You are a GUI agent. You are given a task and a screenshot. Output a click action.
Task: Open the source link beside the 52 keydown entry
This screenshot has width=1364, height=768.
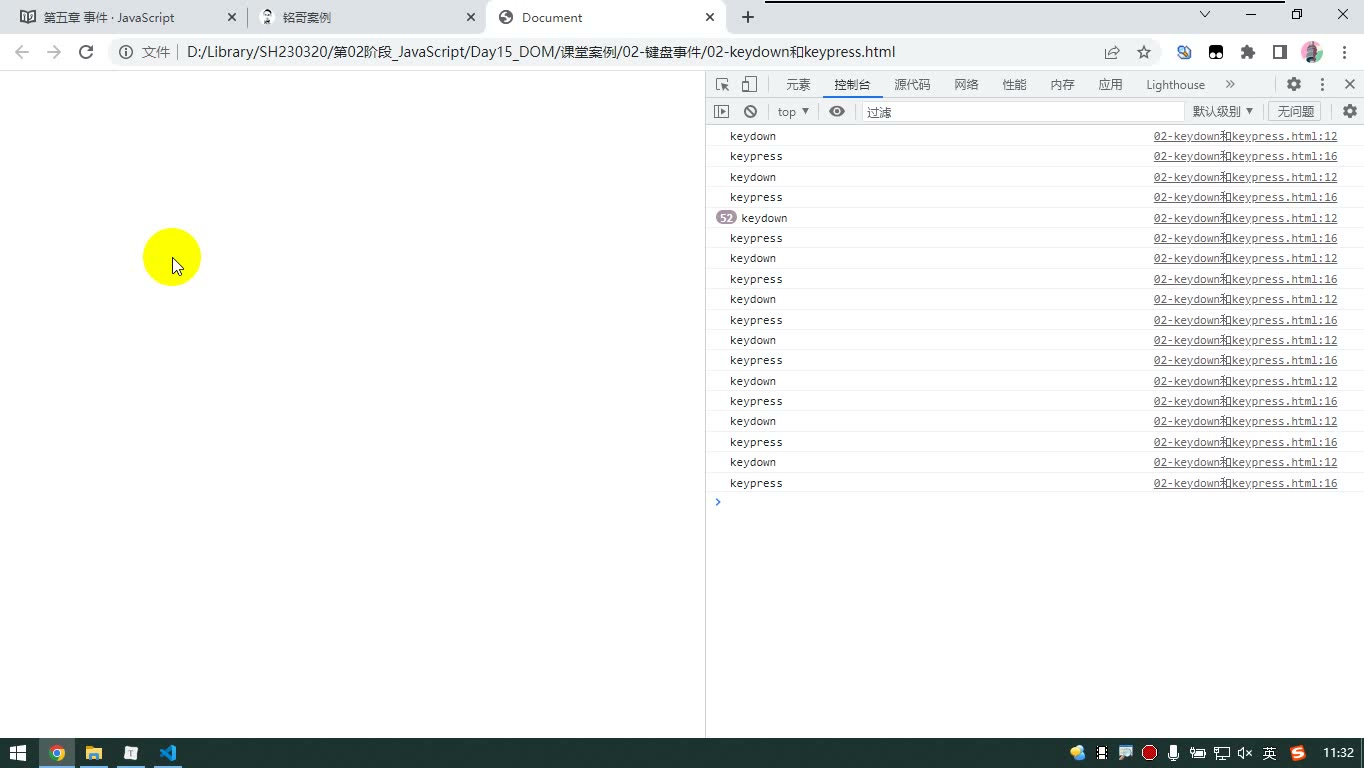[1245, 218]
